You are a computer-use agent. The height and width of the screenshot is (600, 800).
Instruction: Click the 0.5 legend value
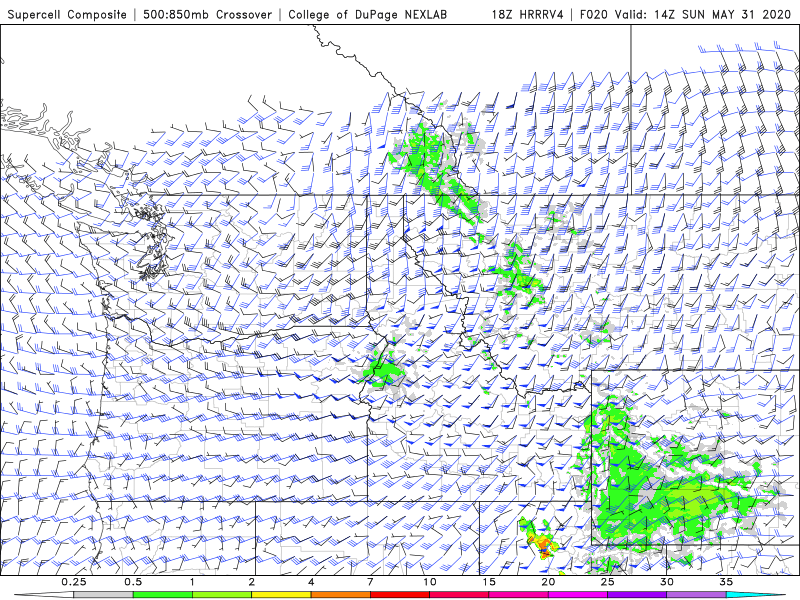(133, 582)
